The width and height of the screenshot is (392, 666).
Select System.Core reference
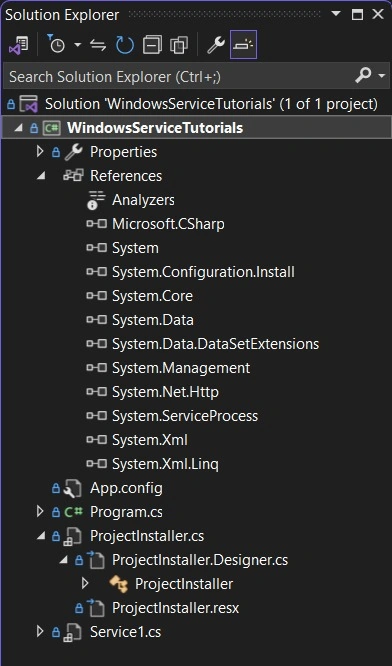pyautogui.click(x=152, y=296)
